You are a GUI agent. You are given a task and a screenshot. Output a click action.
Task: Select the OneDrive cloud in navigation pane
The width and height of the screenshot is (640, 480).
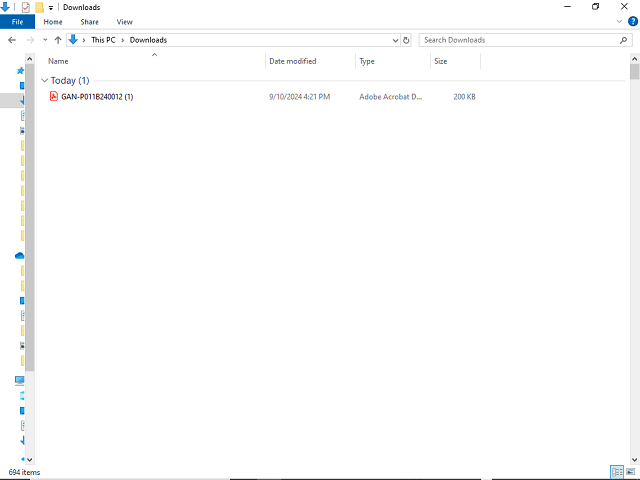point(19,256)
